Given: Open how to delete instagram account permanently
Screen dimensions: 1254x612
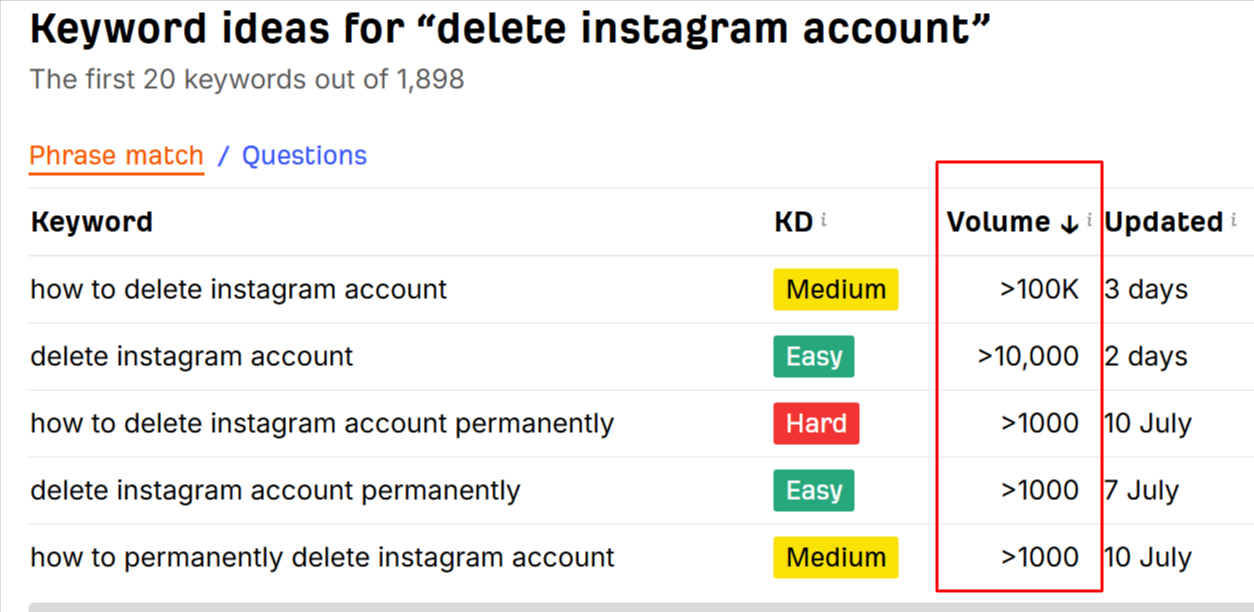Looking at the screenshot, I should click(322, 424).
